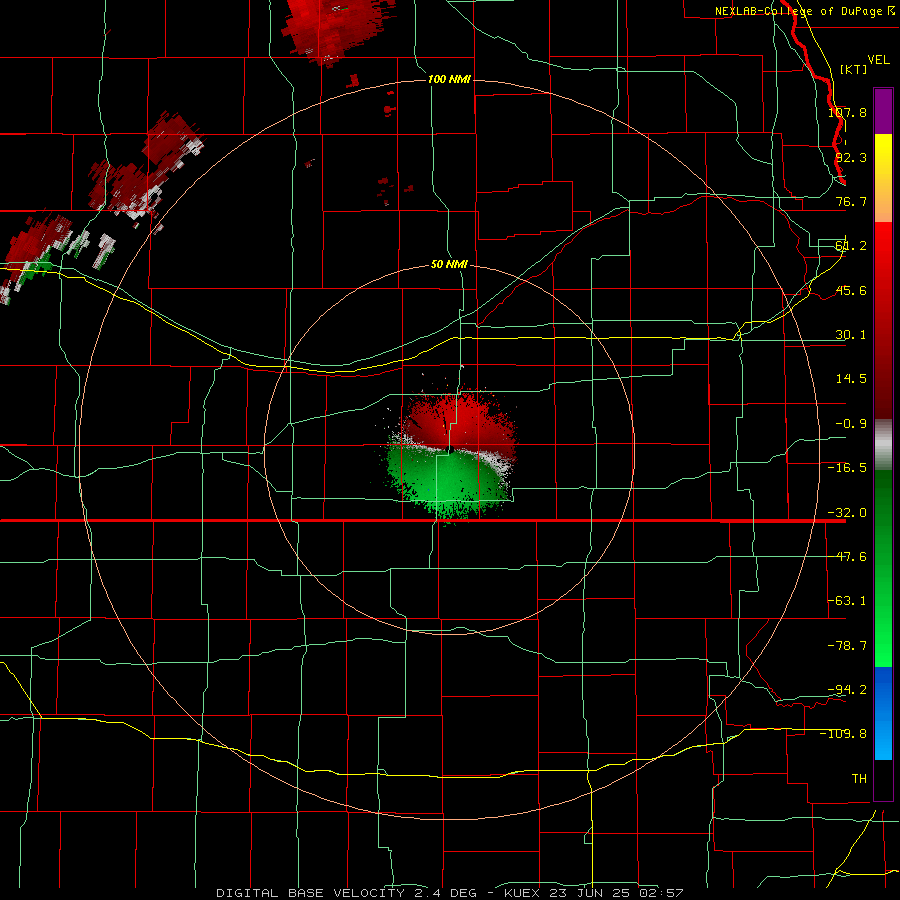
Task: Click the -16.5 velocity scale value
Action: 847,468
